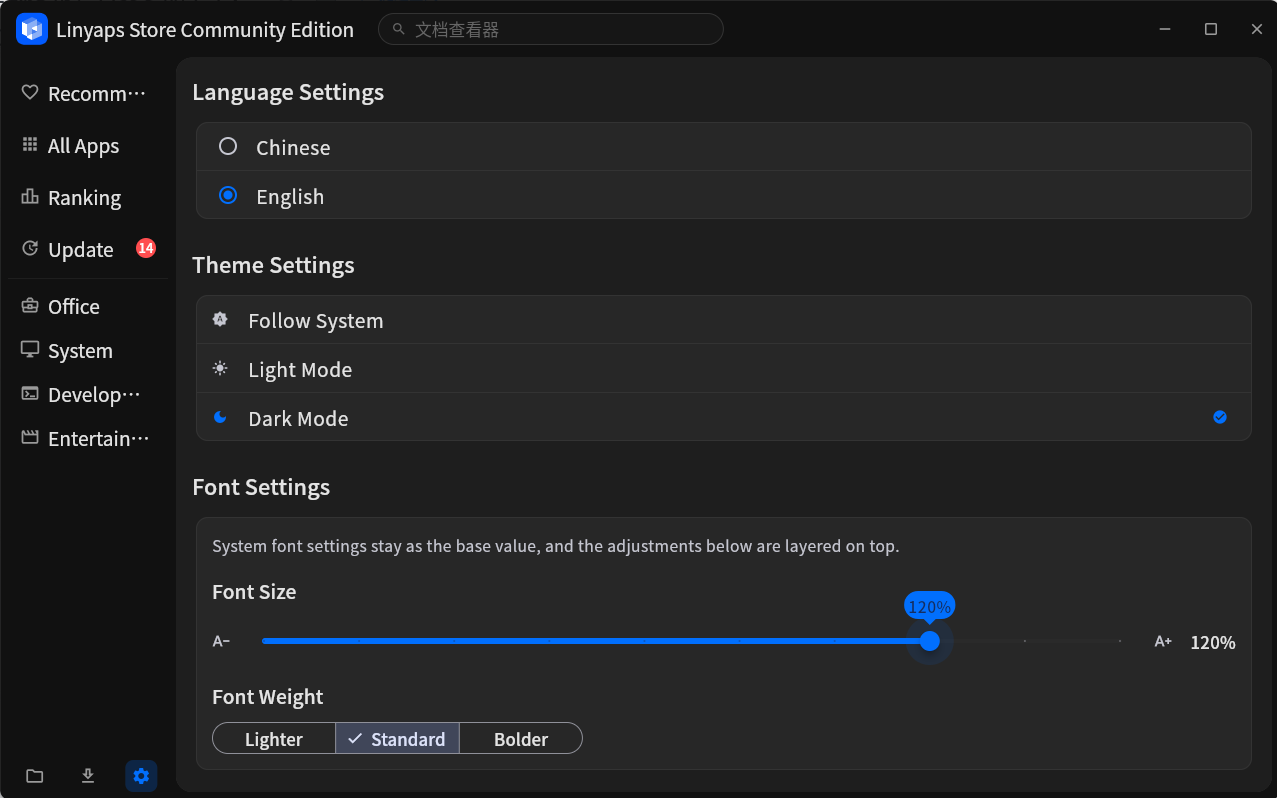Switch to Light Mode theme

coord(724,369)
